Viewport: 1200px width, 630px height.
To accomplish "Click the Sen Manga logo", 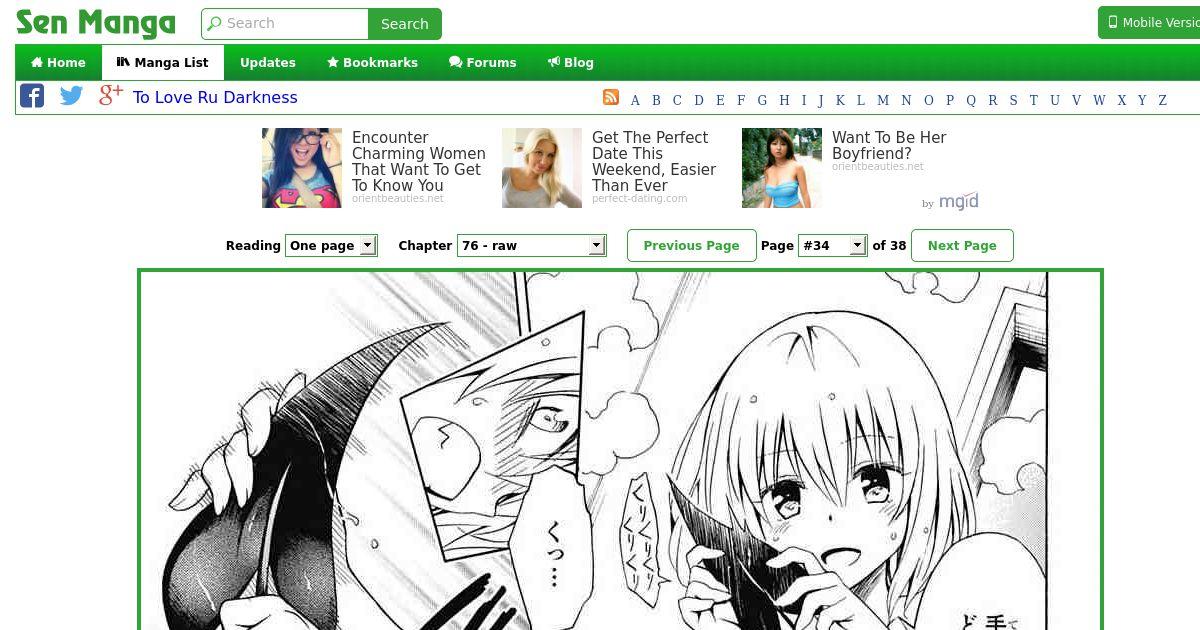I will point(96,22).
